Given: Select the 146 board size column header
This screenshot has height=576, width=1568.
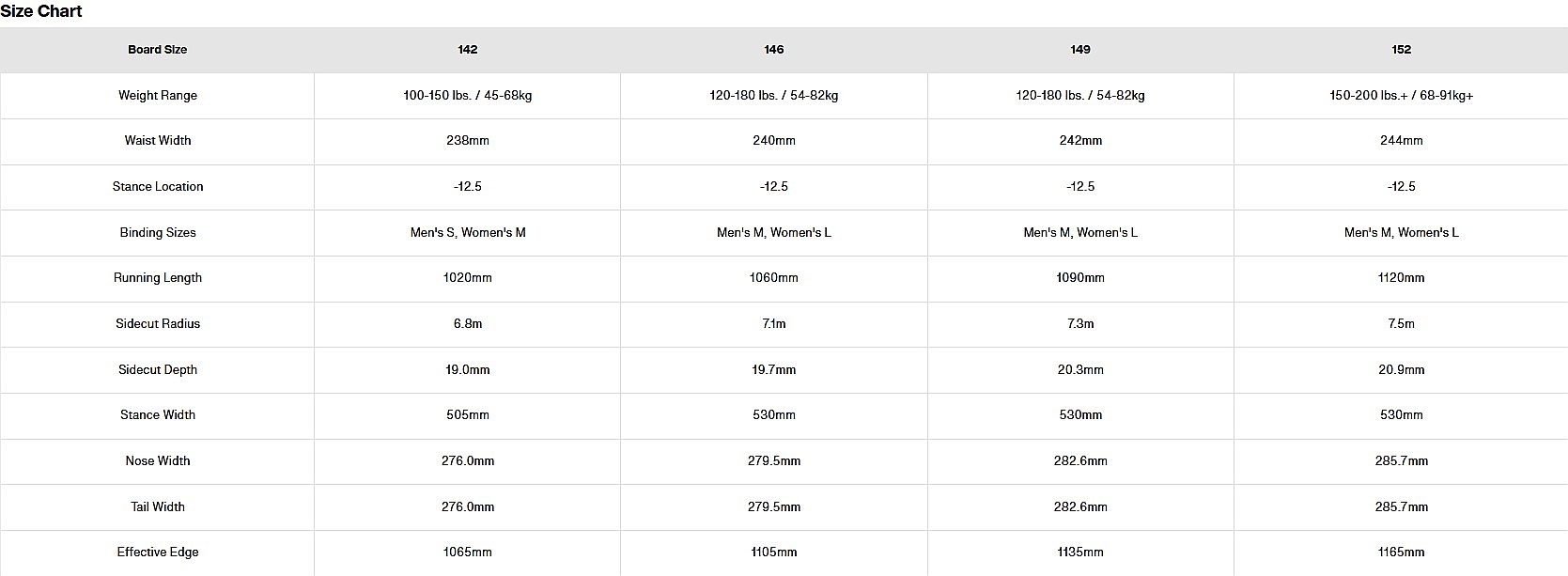Looking at the screenshot, I should pos(774,50).
